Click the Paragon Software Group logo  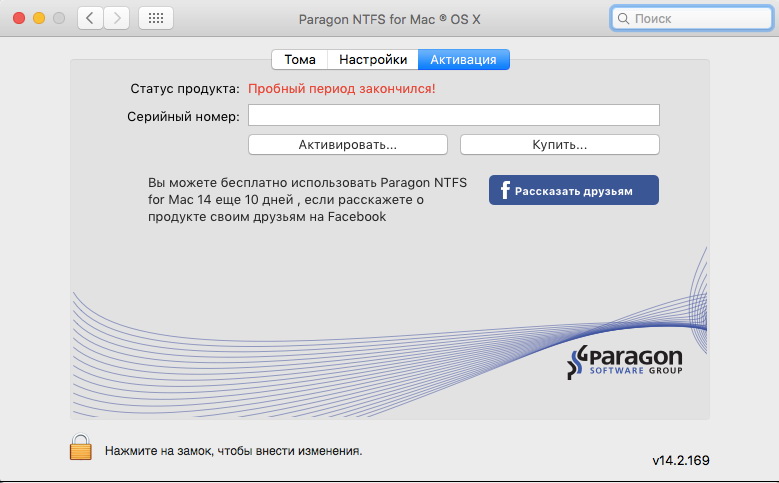coord(625,364)
